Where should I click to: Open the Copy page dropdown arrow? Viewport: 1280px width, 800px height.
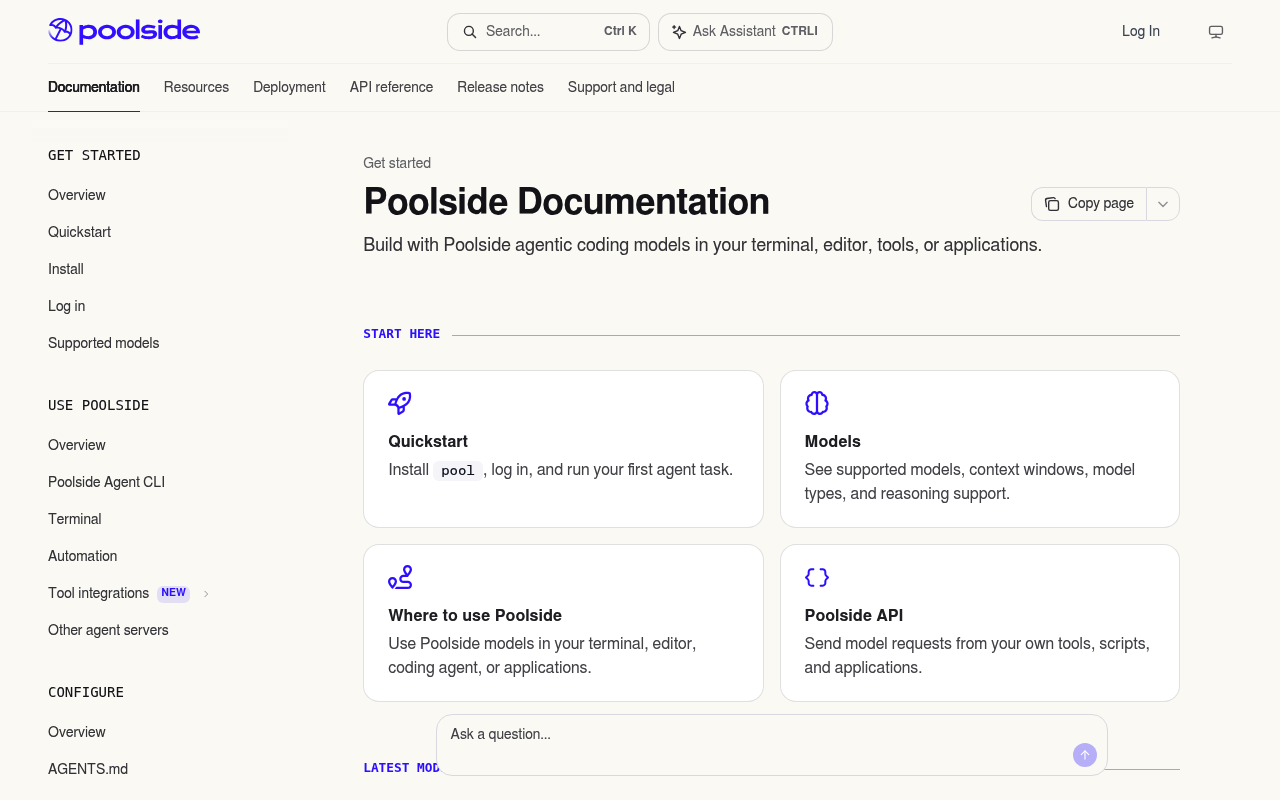1163,204
